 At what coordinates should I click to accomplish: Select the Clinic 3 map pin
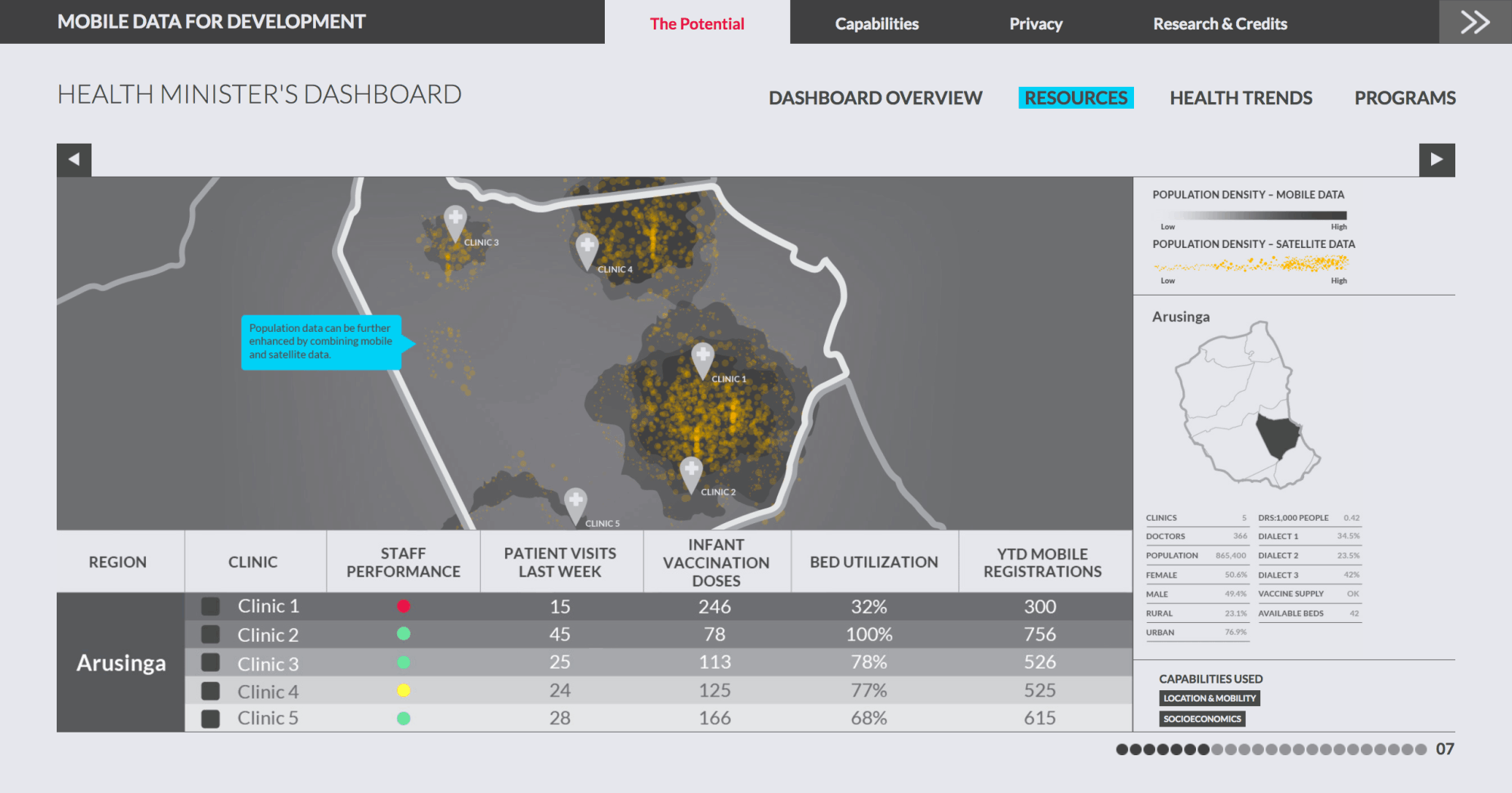click(455, 220)
